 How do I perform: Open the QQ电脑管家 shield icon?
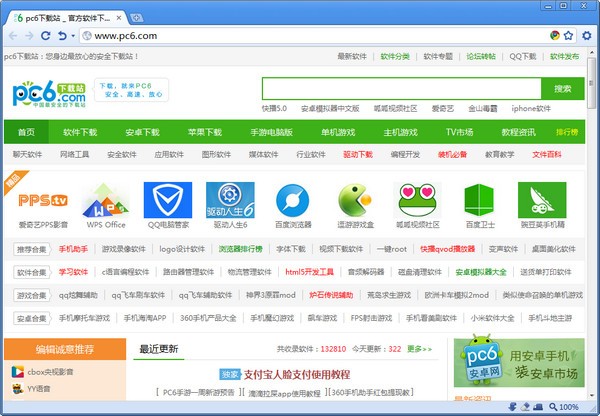(168, 200)
